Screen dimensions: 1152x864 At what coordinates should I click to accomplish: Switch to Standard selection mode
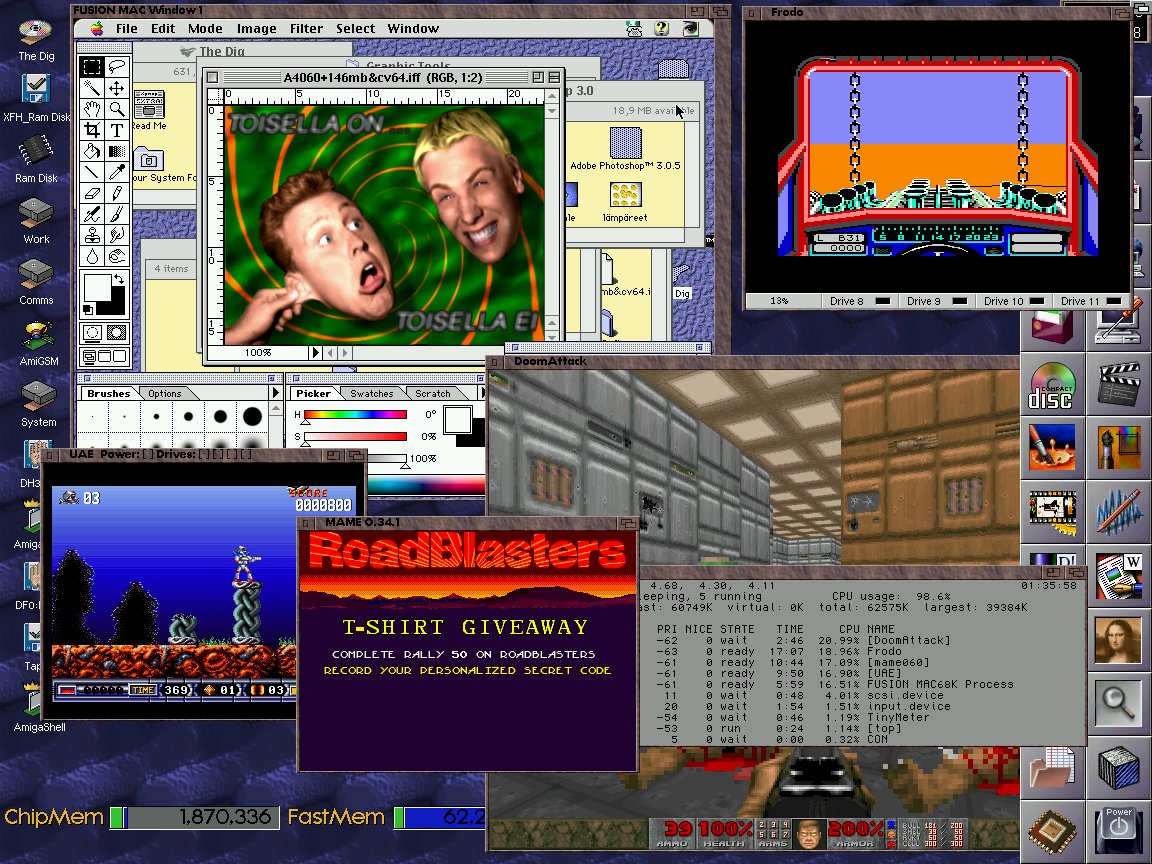[x=93, y=333]
